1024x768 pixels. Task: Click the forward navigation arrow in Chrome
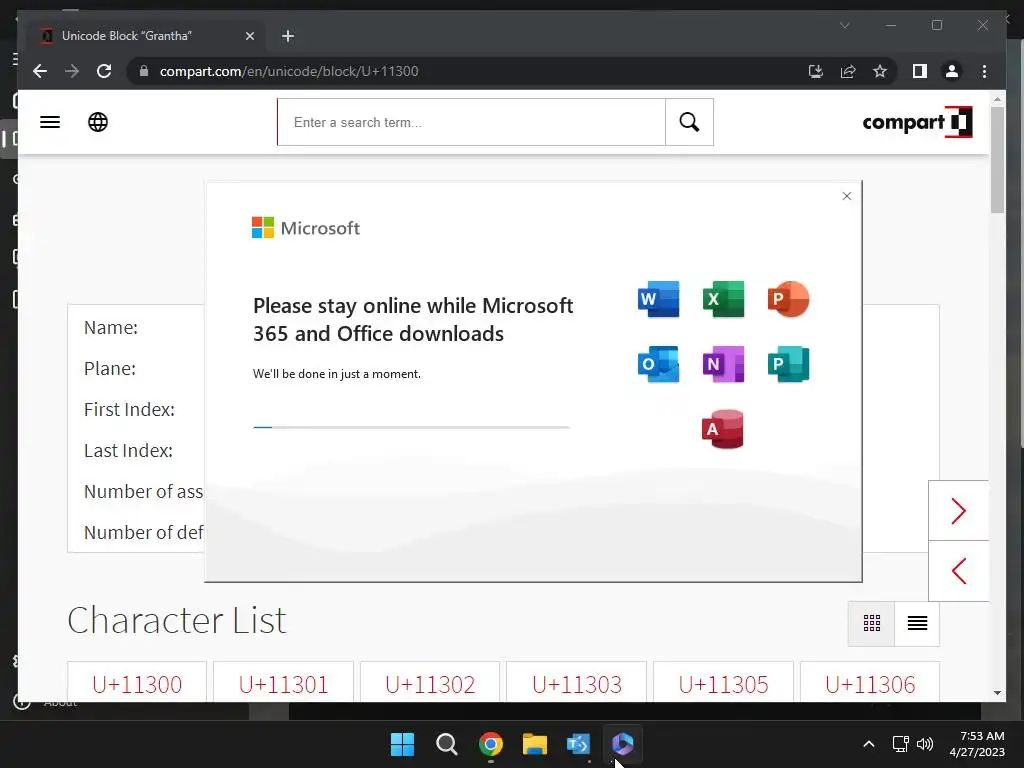pyautogui.click(x=72, y=71)
